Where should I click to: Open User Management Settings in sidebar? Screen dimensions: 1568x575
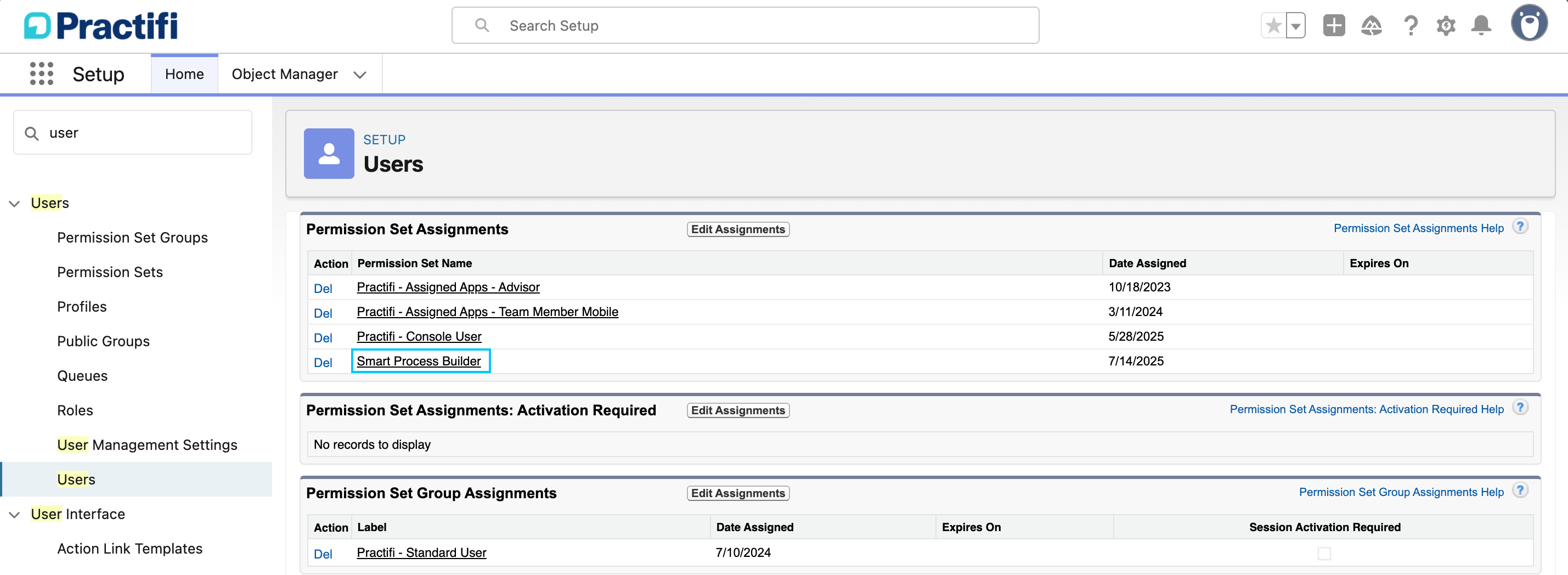point(146,445)
